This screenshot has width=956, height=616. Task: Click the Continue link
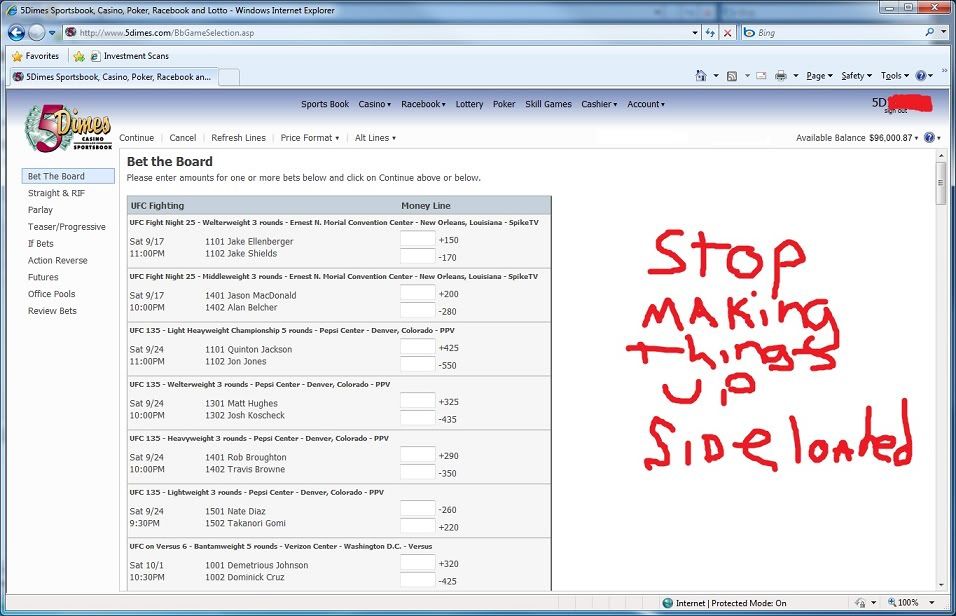point(137,138)
